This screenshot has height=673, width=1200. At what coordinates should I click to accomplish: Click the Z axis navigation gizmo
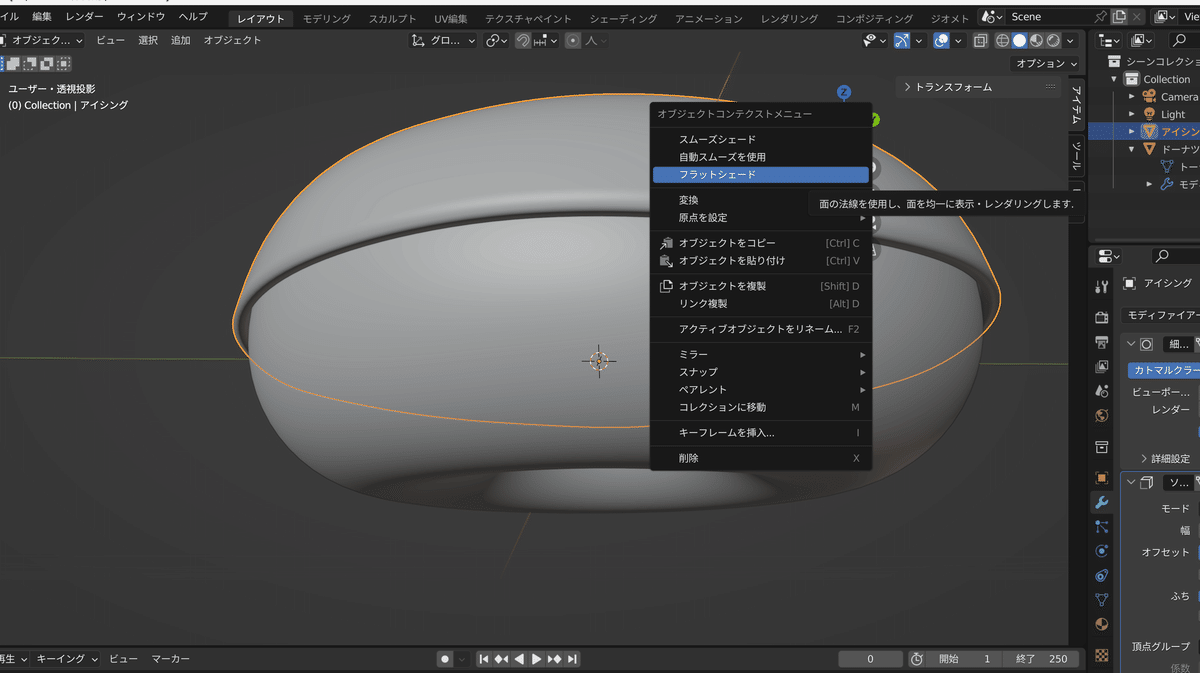coord(844,92)
